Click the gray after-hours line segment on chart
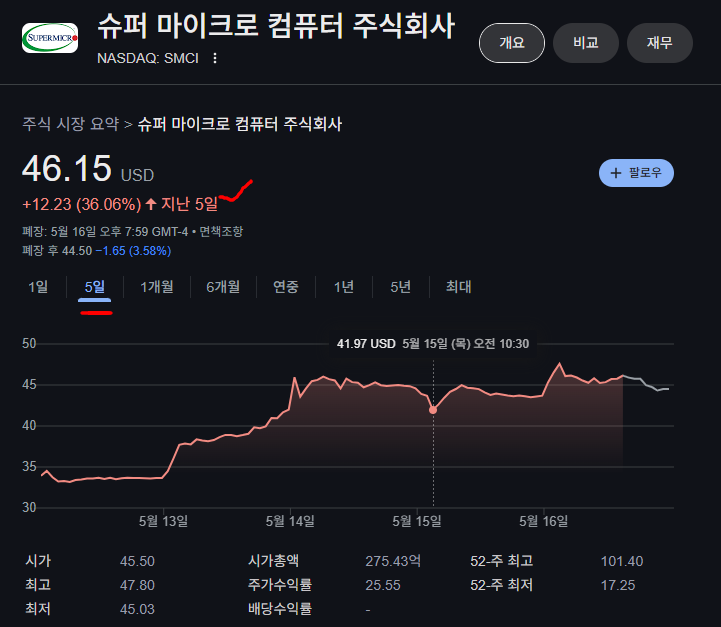The height and width of the screenshot is (627, 721). 646,383
